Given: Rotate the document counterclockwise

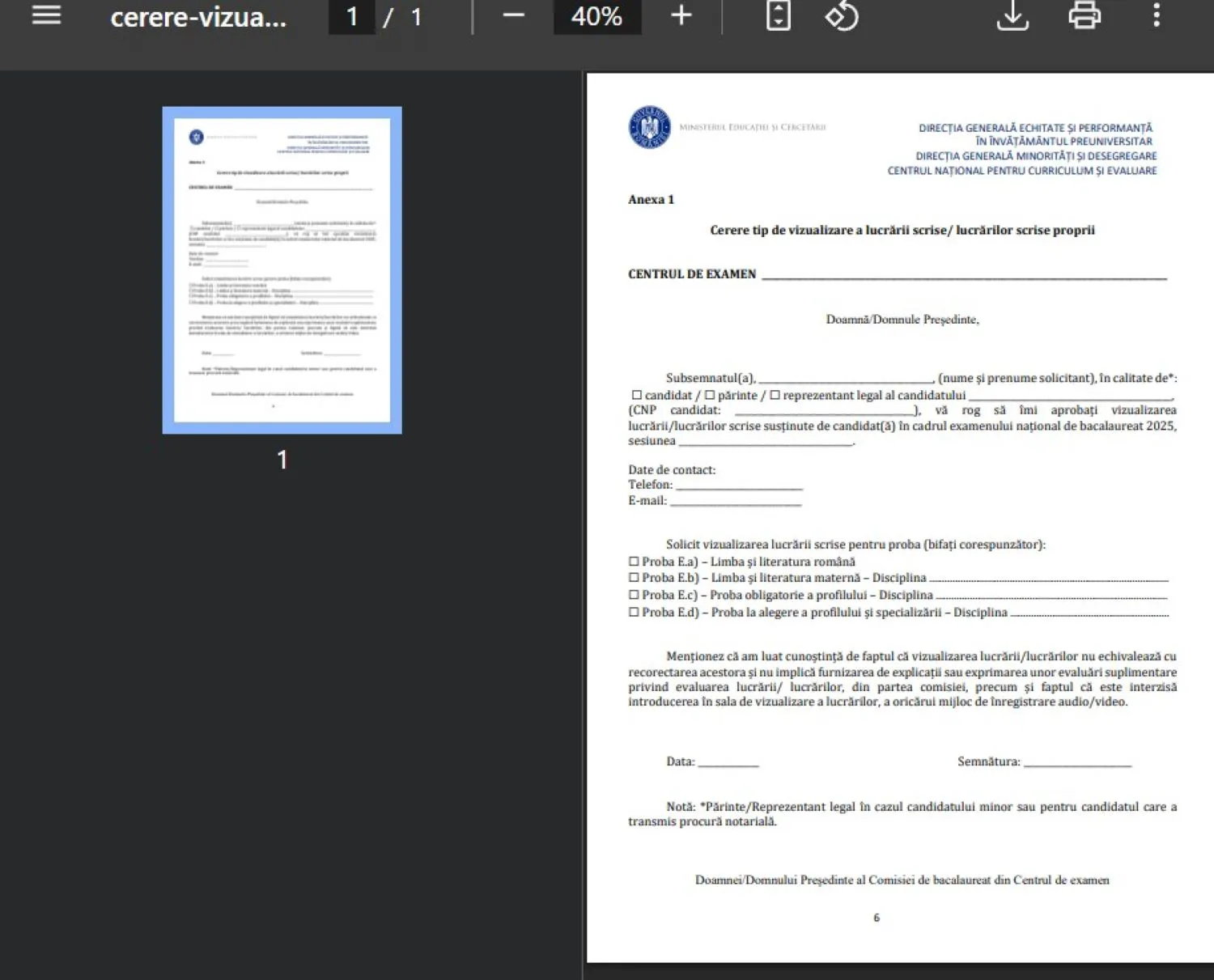Looking at the screenshot, I should (842, 15).
